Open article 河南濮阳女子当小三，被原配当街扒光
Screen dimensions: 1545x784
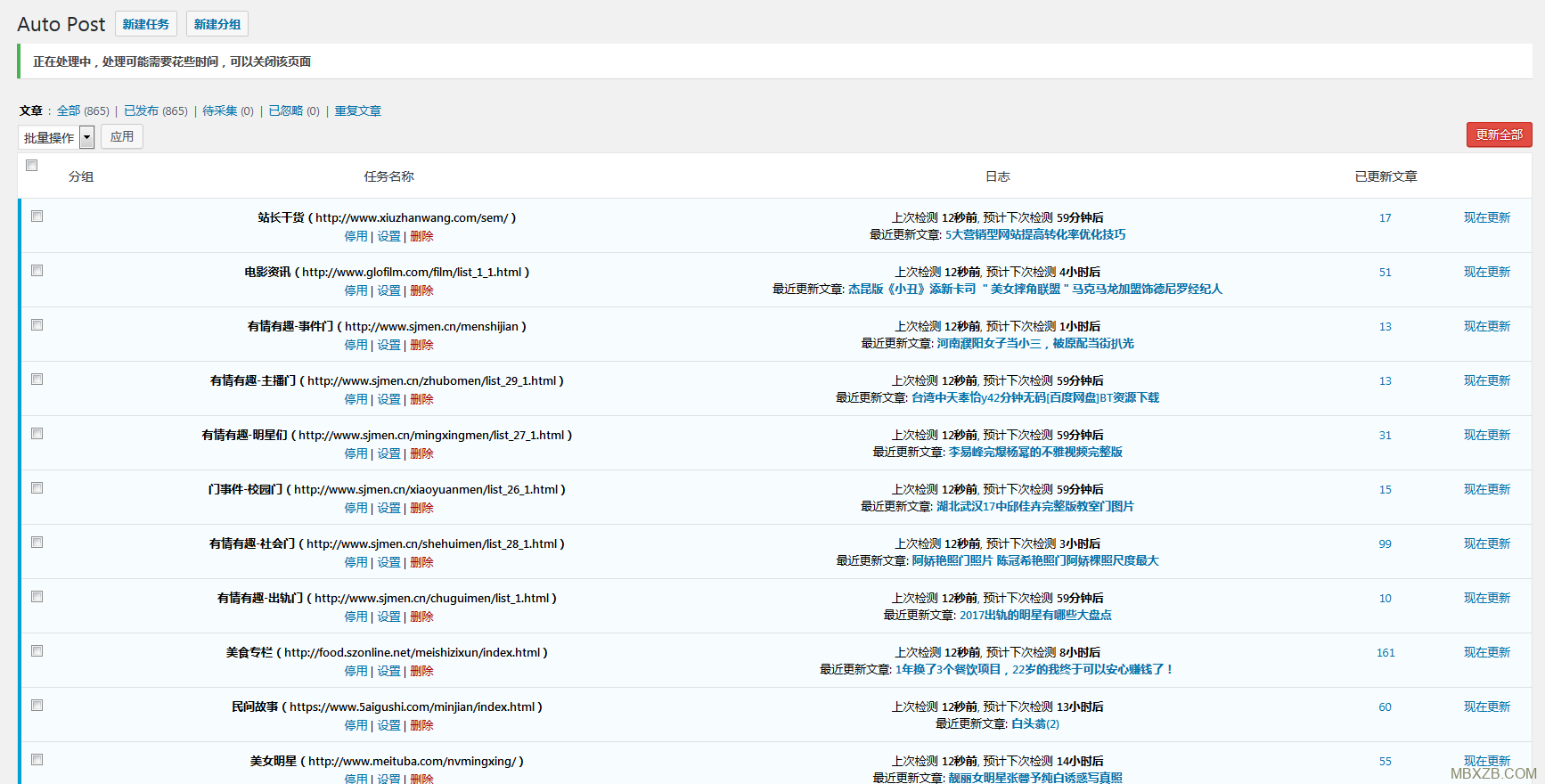1035,344
